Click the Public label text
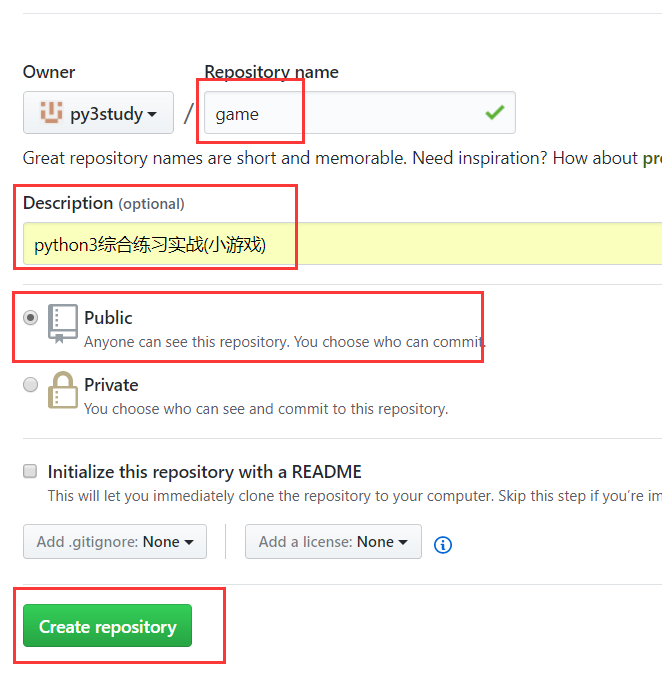 coord(108,318)
